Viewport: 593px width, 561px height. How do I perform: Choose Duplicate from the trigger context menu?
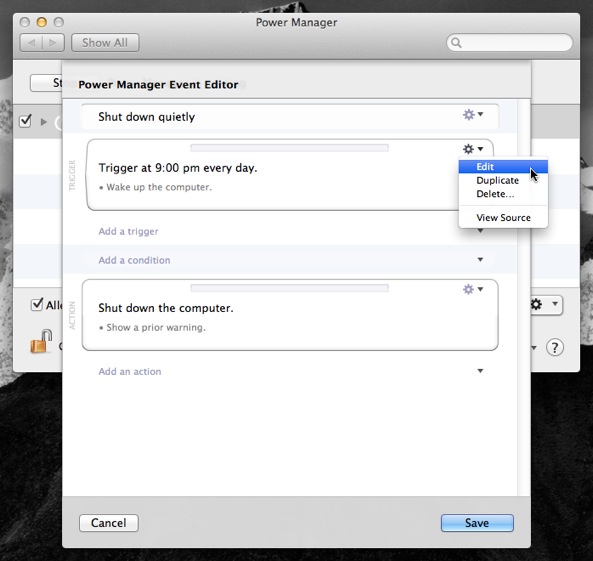click(503, 180)
